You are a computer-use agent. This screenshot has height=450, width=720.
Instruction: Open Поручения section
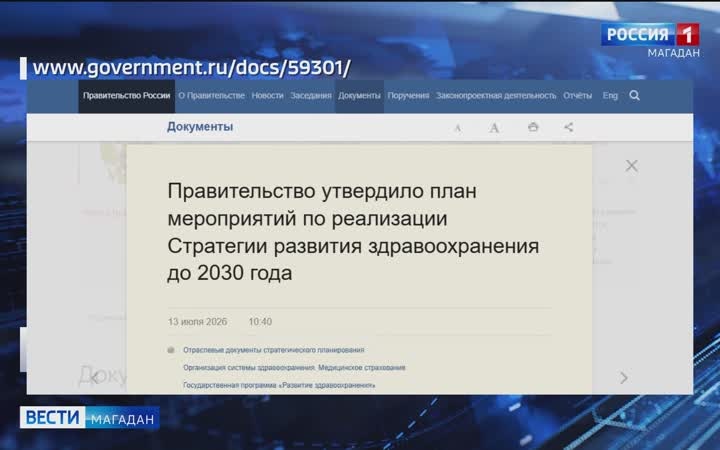tap(408, 96)
